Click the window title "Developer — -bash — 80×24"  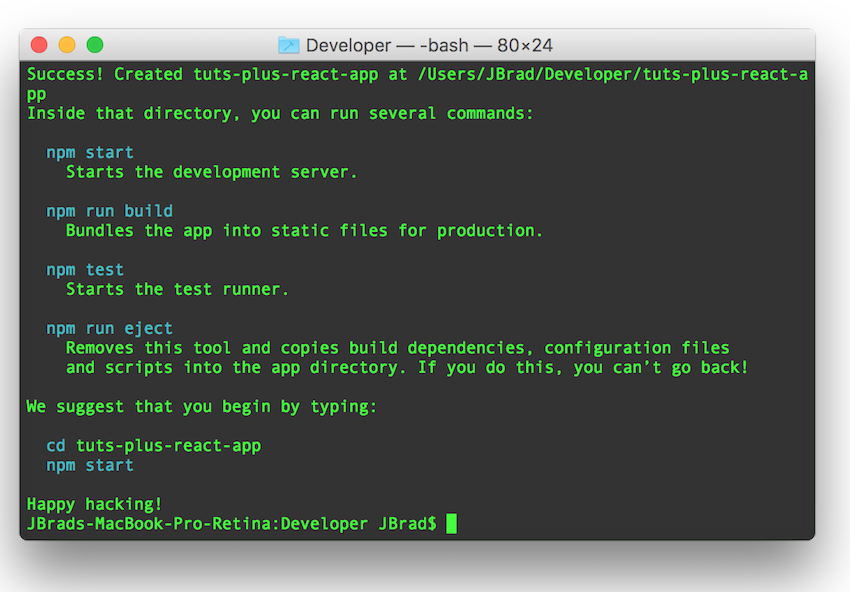coord(429,46)
